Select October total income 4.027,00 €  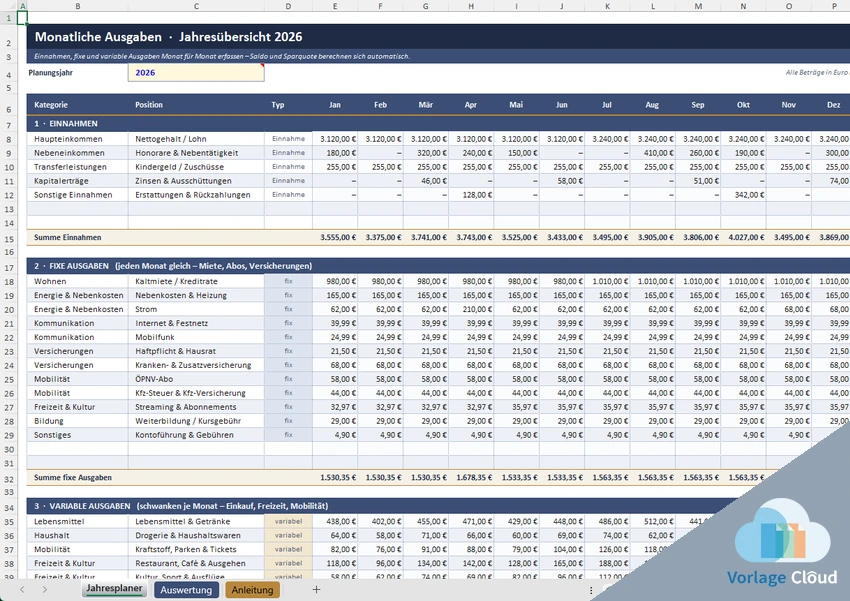tap(743, 237)
